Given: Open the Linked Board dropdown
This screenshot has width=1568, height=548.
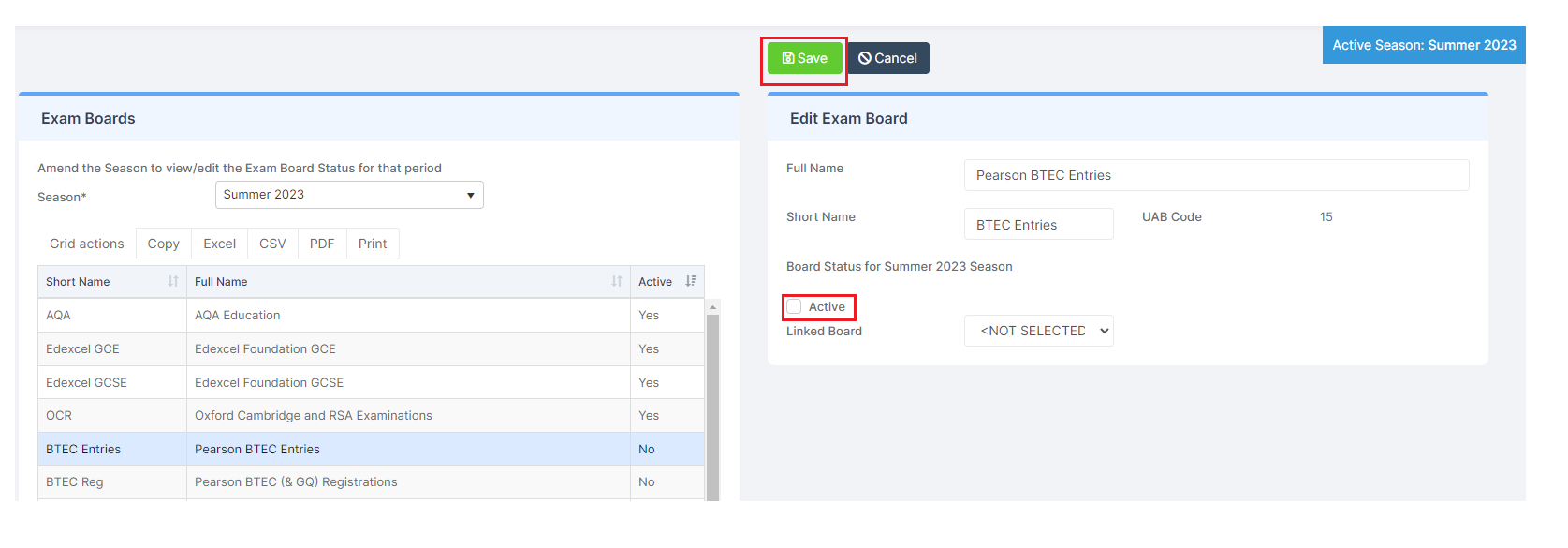Looking at the screenshot, I should (x=1039, y=331).
